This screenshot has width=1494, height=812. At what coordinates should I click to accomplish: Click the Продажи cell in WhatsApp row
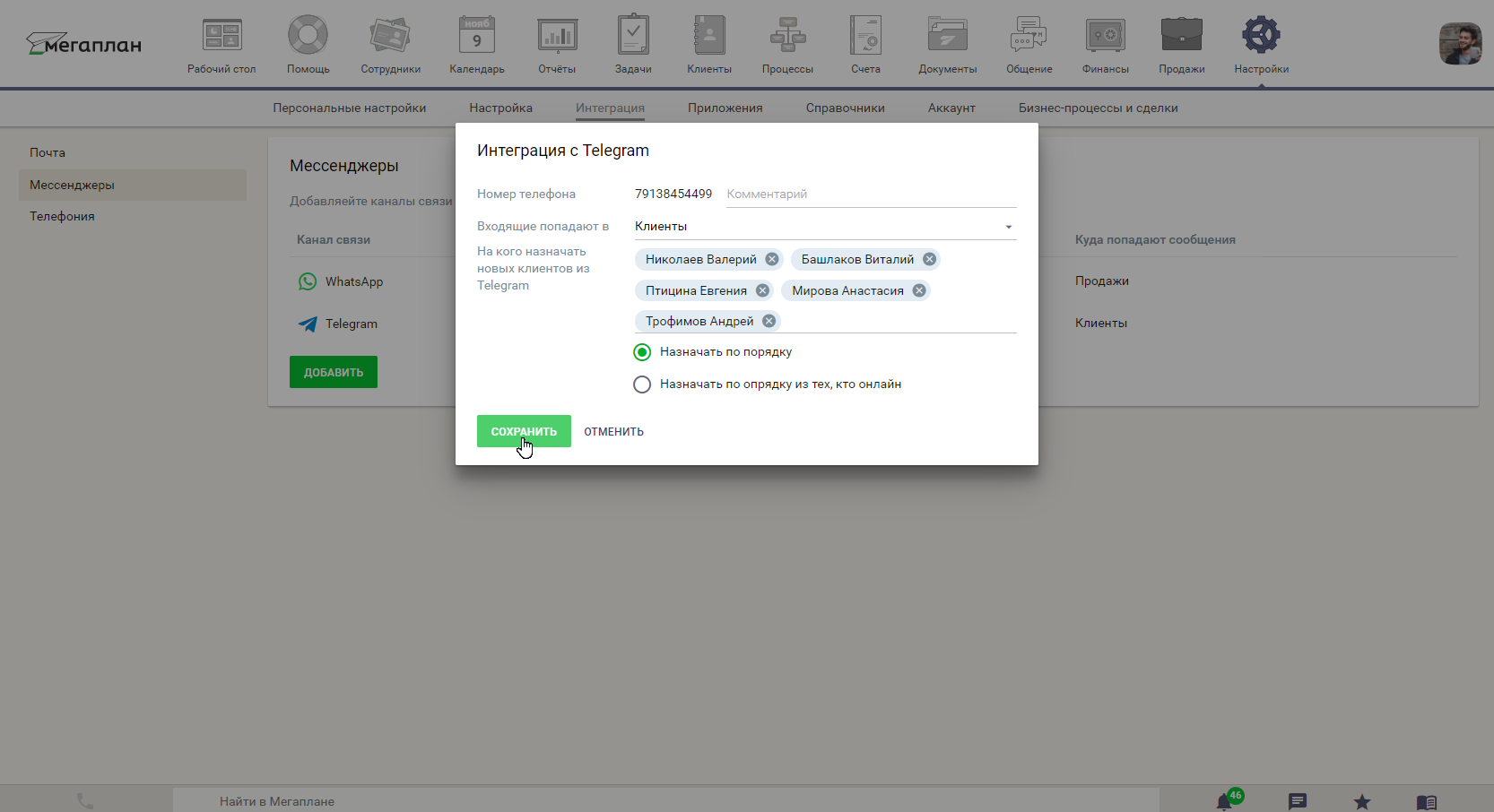1102,281
